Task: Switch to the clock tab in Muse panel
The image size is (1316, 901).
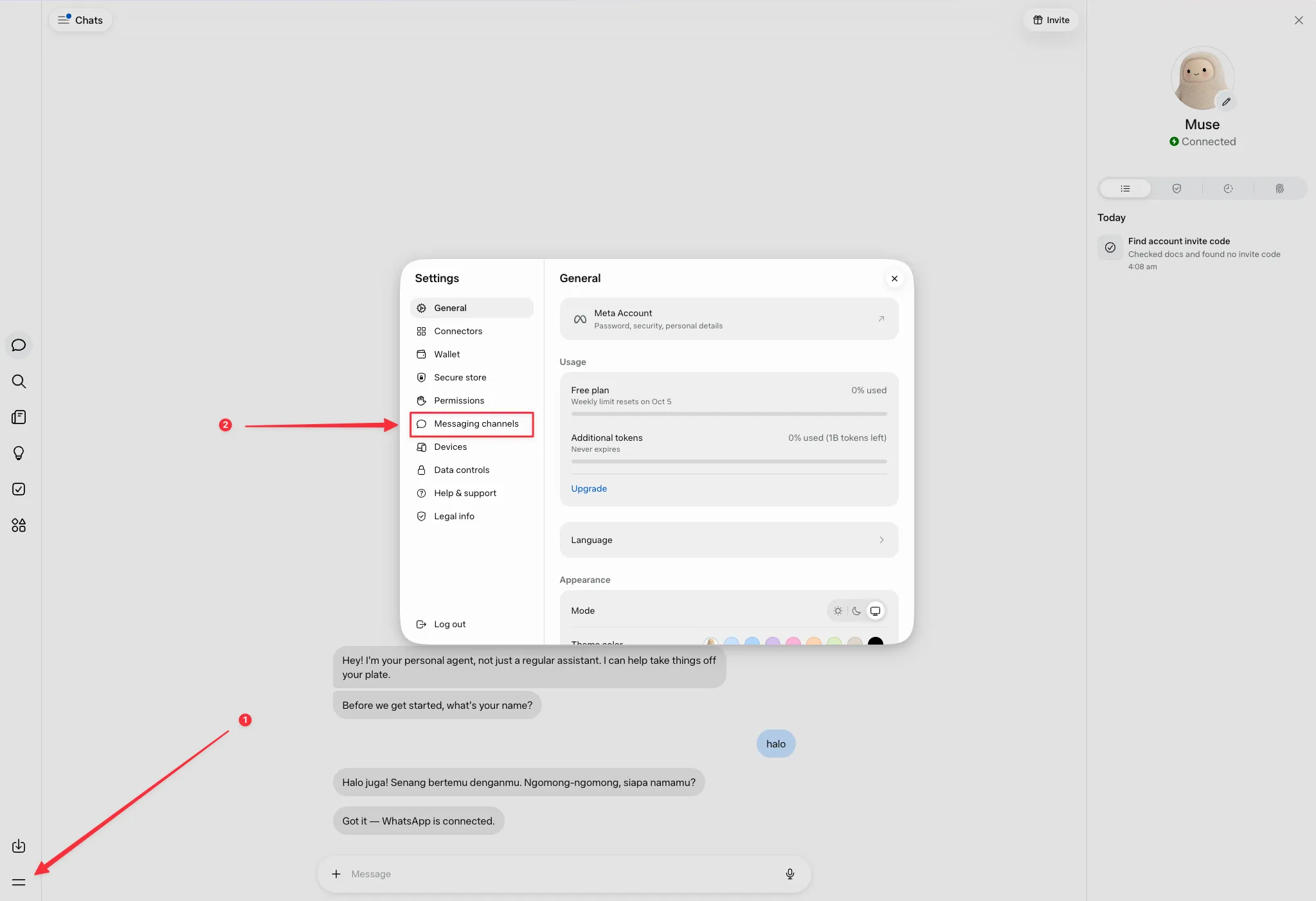Action: point(1228,188)
